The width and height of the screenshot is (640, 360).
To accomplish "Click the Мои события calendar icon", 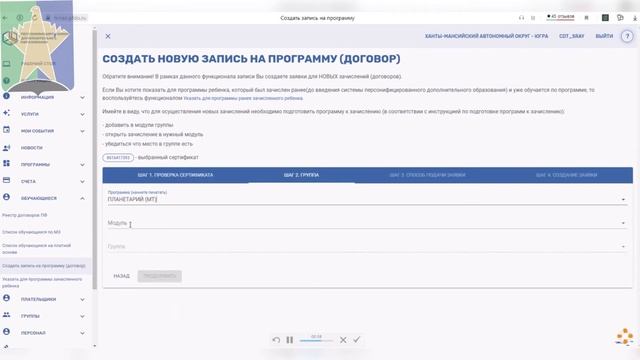I will point(6,130).
